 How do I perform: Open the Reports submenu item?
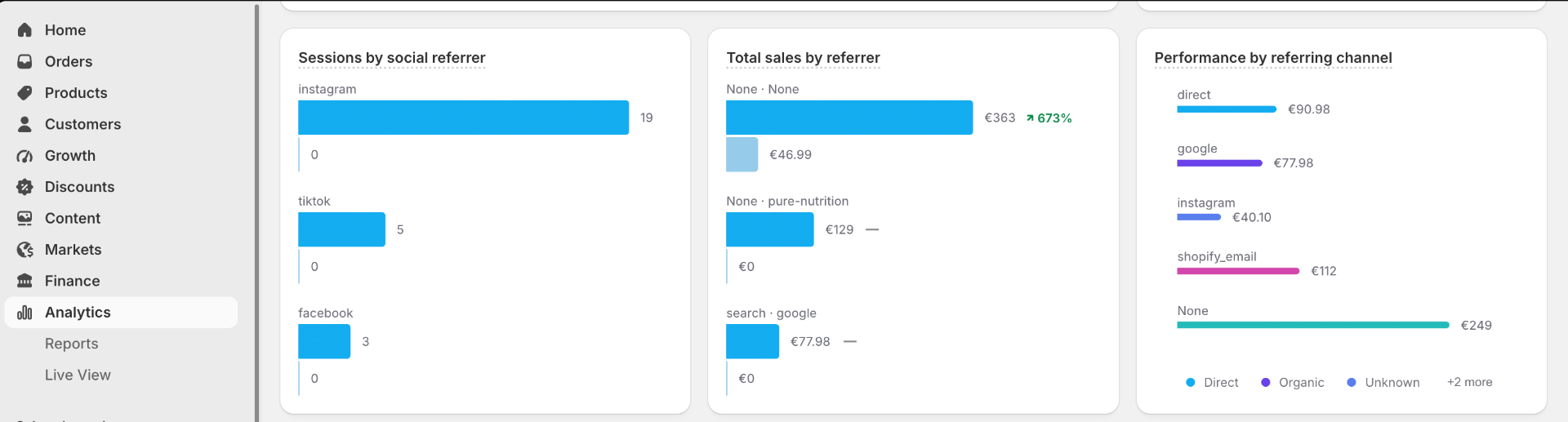pos(72,344)
